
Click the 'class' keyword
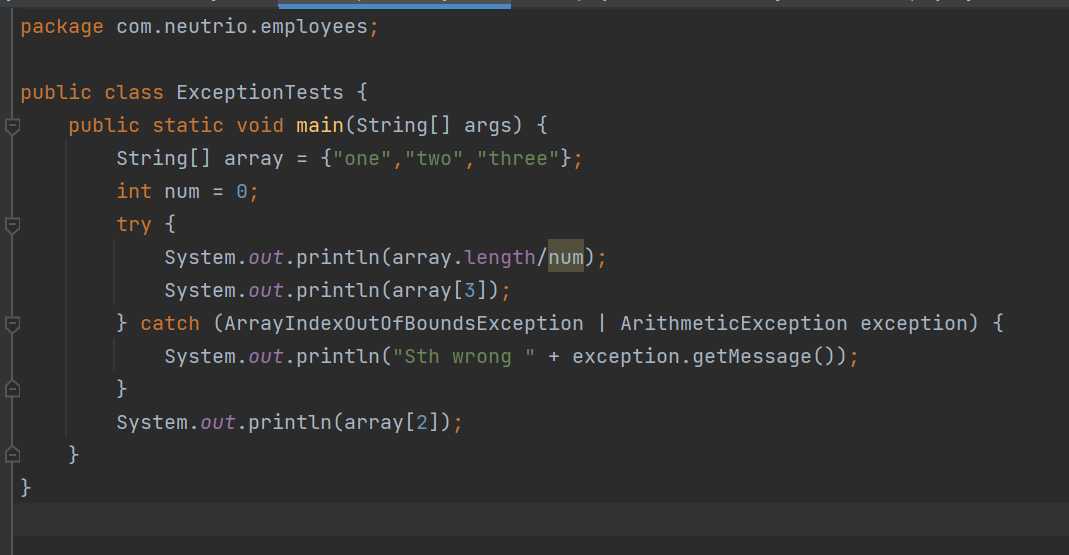point(134,92)
